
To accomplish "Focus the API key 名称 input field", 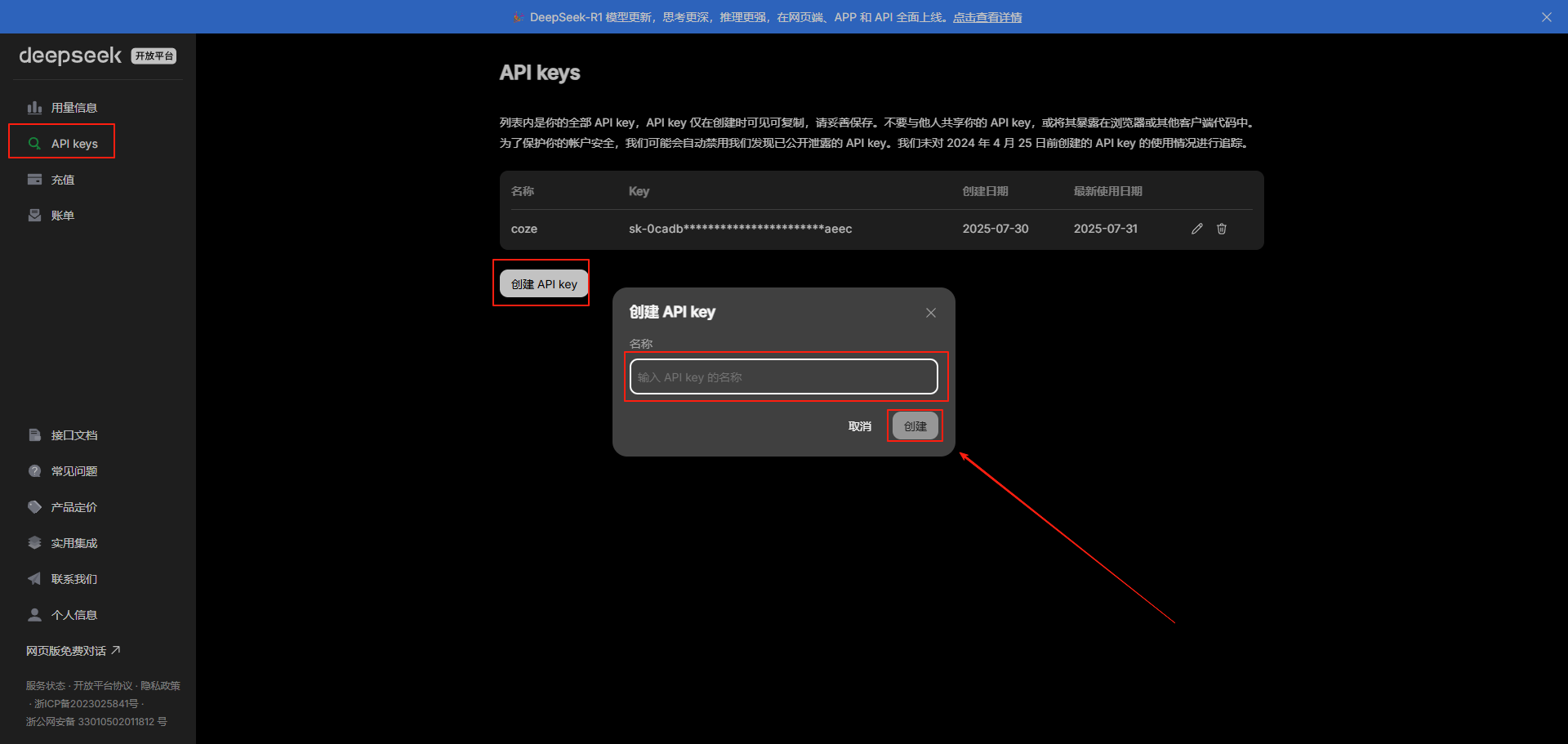I will (x=784, y=376).
